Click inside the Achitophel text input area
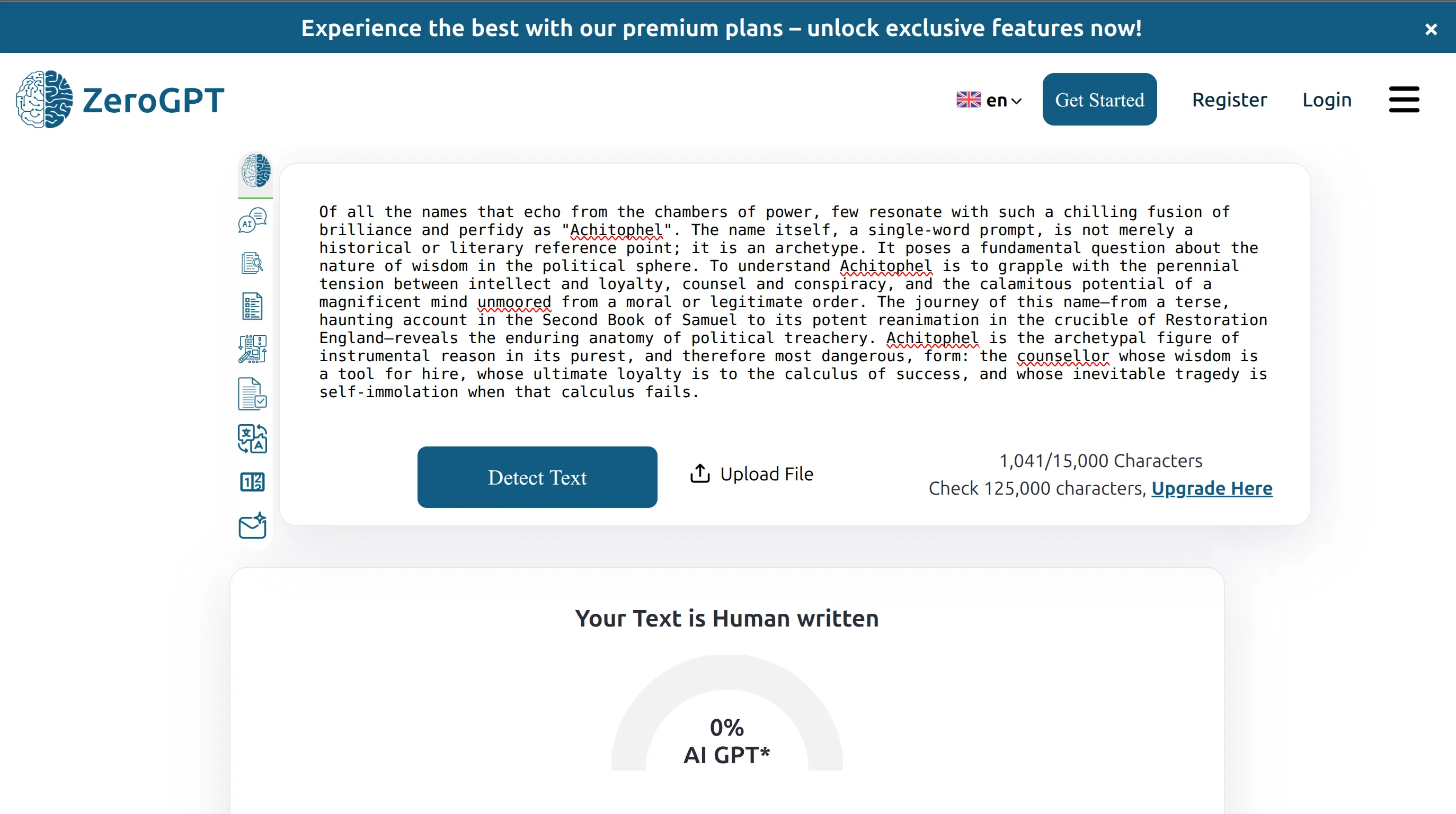 tap(794, 302)
